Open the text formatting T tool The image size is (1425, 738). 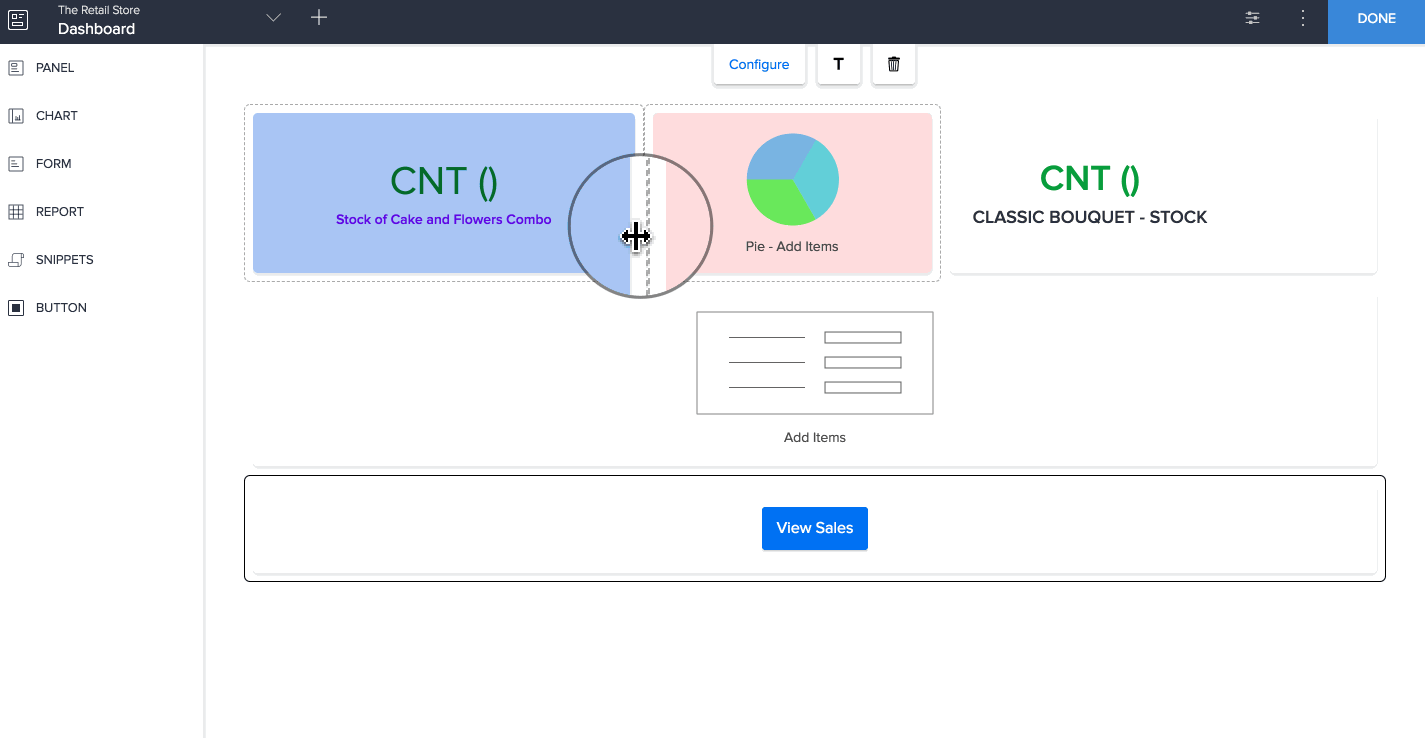(x=838, y=65)
